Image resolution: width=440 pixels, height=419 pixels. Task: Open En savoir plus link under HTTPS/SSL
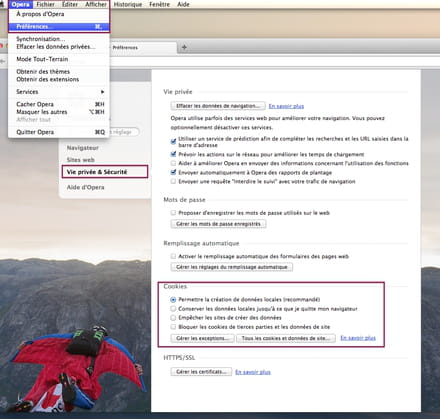(253, 372)
